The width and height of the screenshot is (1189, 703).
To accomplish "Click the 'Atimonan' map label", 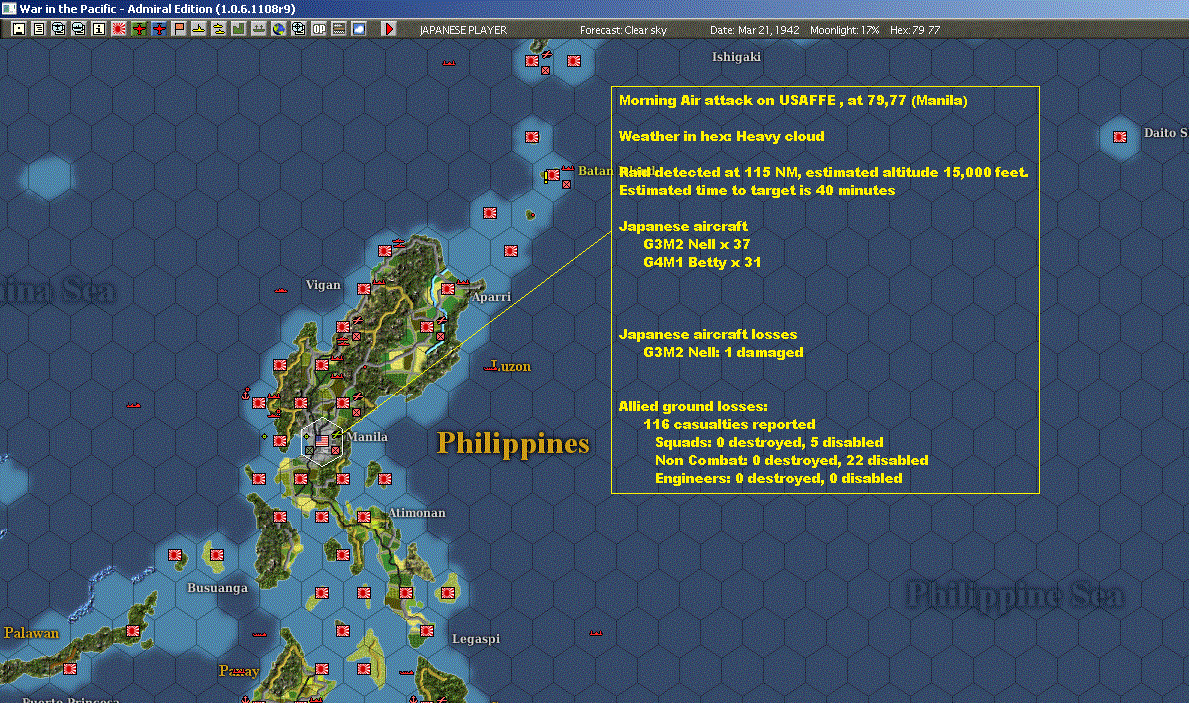I will [x=417, y=513].
